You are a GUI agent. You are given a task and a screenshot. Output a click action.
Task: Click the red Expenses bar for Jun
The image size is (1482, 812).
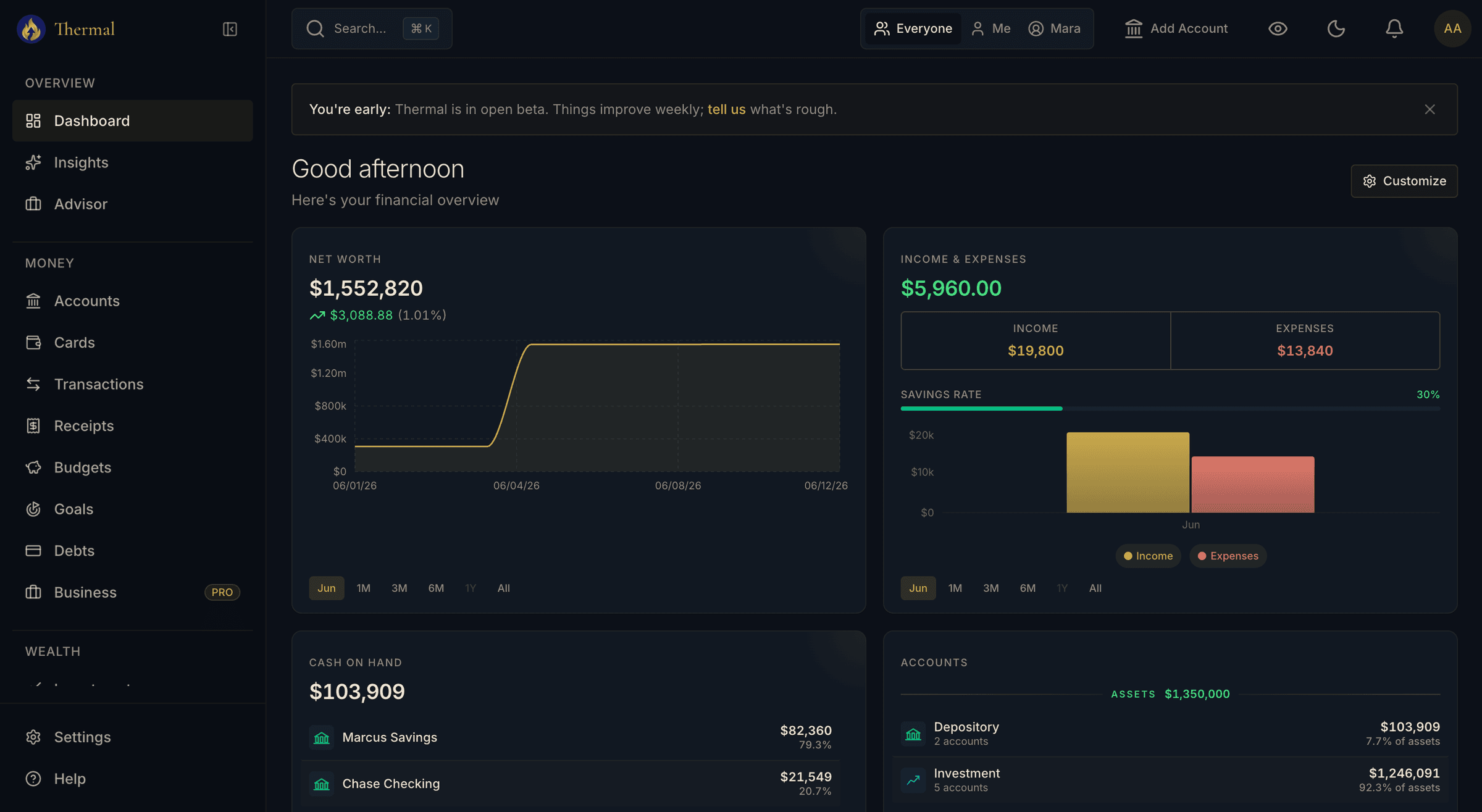[x=1253, y=485]
